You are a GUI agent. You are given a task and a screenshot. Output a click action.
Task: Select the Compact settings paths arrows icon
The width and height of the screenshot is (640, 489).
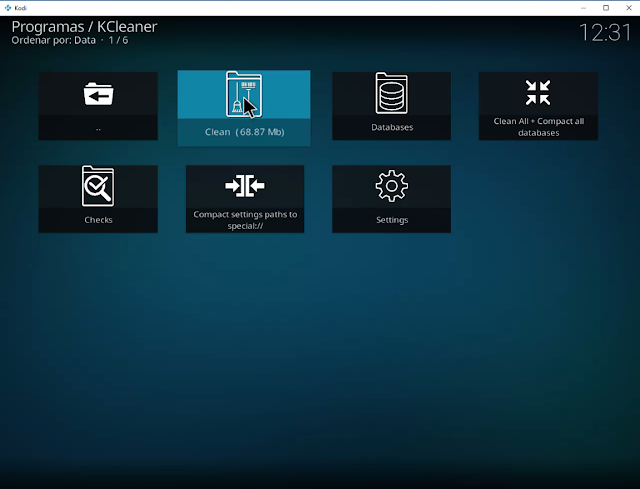point(245,186)
